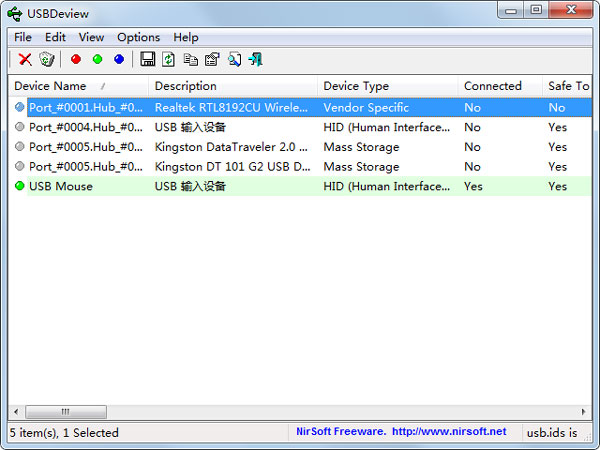Click the copy selected items icon
600x450 pixels.
pos(190,59)
